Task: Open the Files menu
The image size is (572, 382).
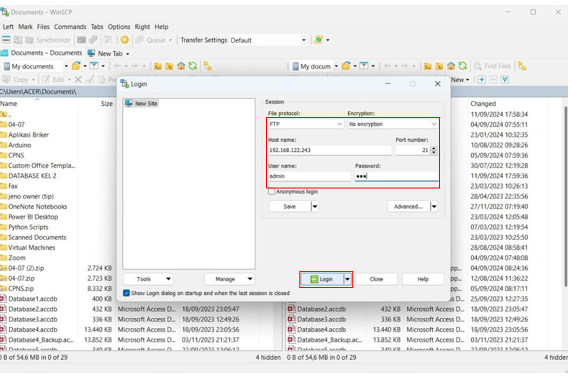Action: tap(43, 27)
